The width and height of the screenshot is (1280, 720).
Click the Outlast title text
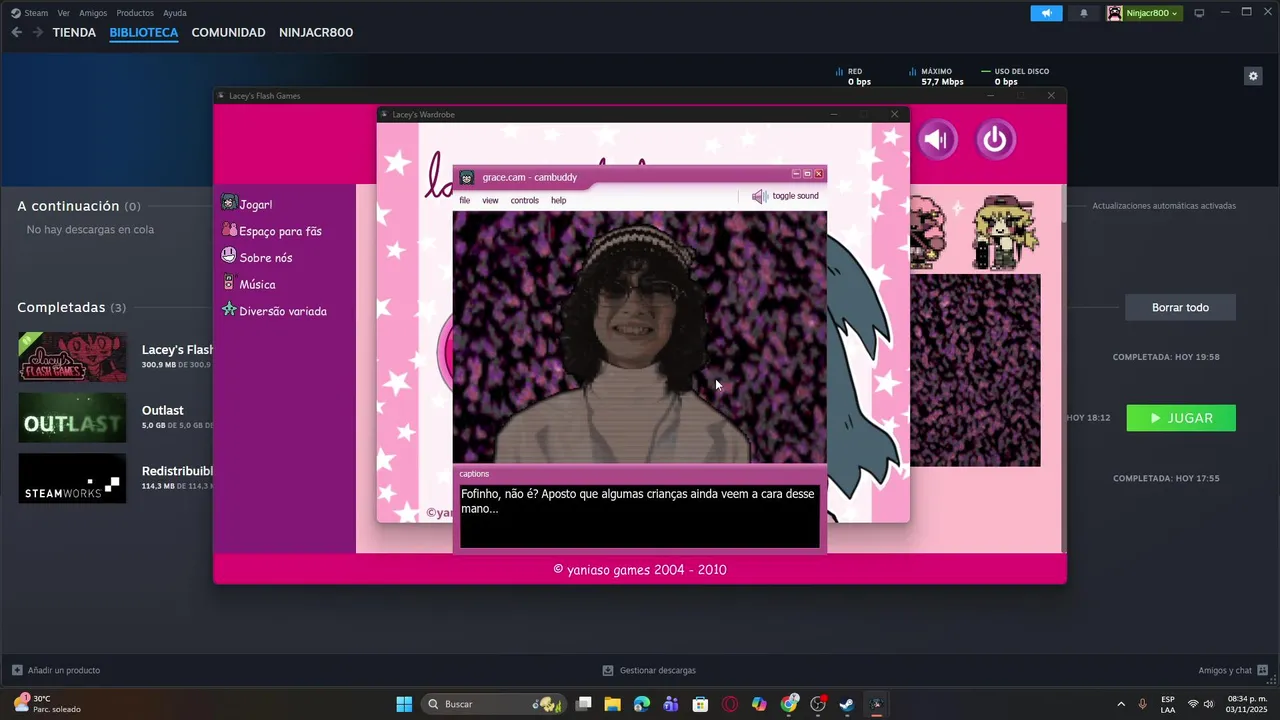pyautogui.click(x=163, y=410)
